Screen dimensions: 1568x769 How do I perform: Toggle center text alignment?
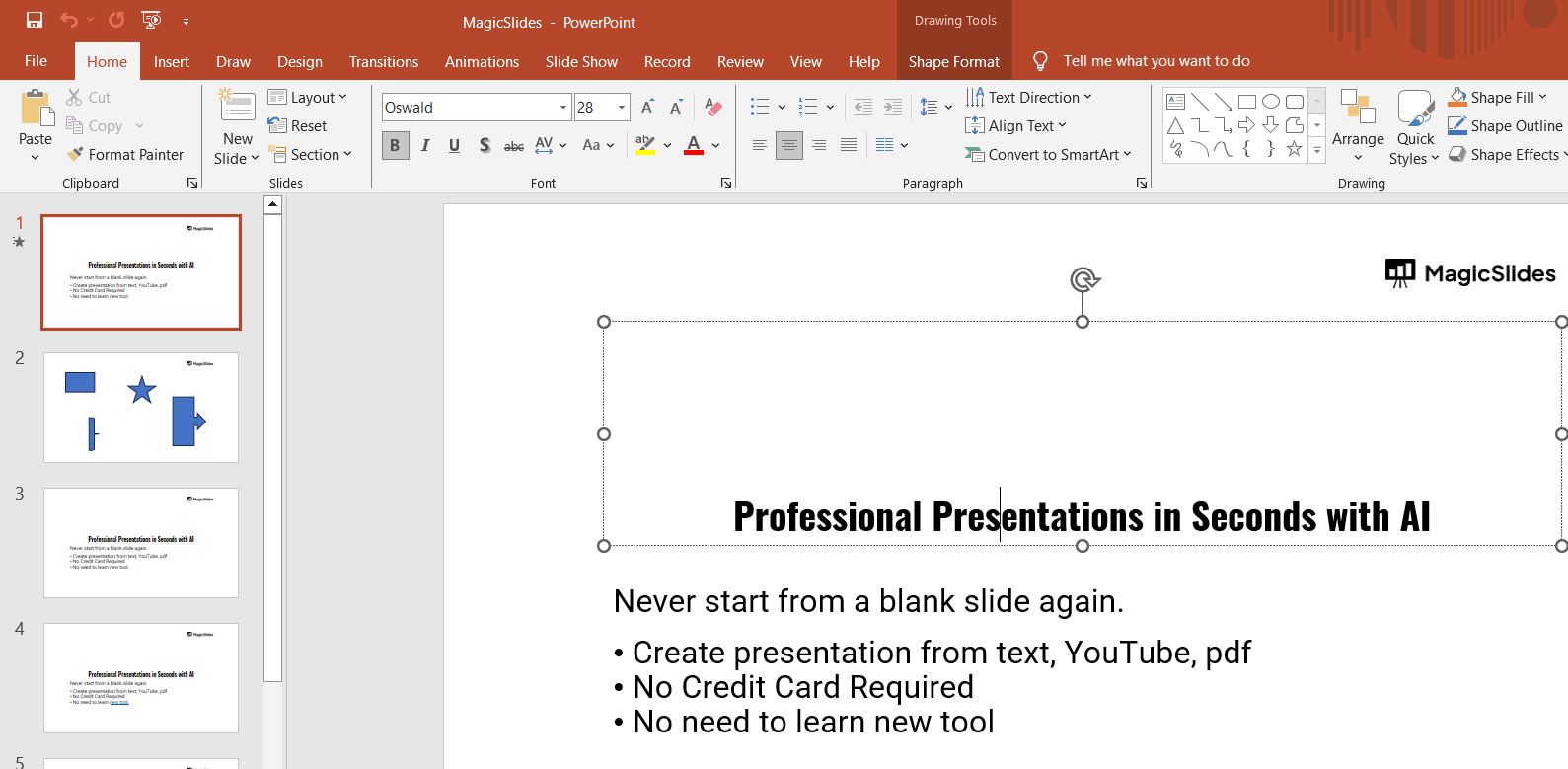788,145
